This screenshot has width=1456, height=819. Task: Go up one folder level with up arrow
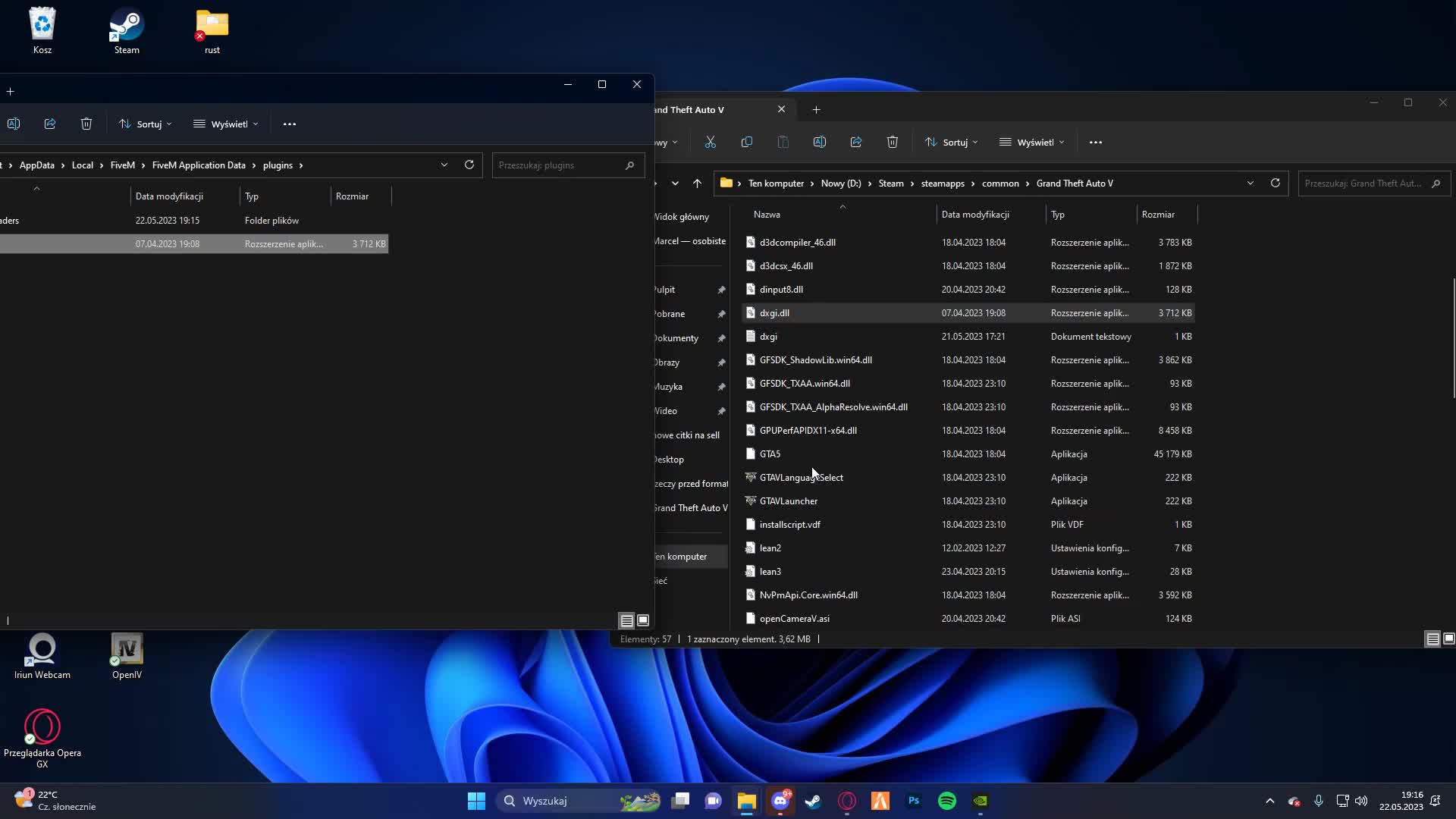(697, 183)
